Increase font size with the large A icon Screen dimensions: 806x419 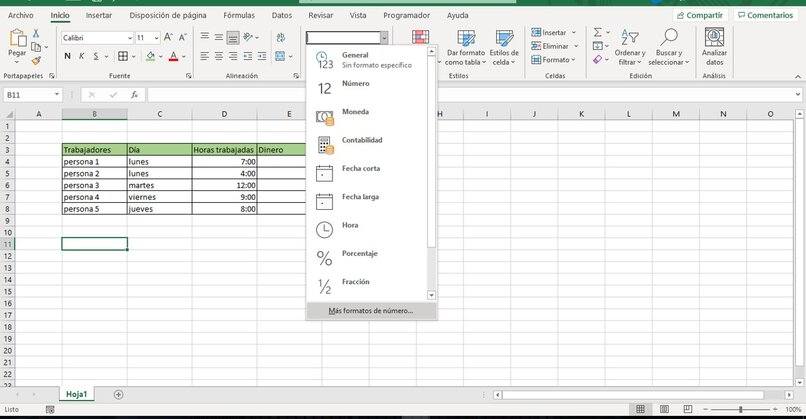(168, 37)
